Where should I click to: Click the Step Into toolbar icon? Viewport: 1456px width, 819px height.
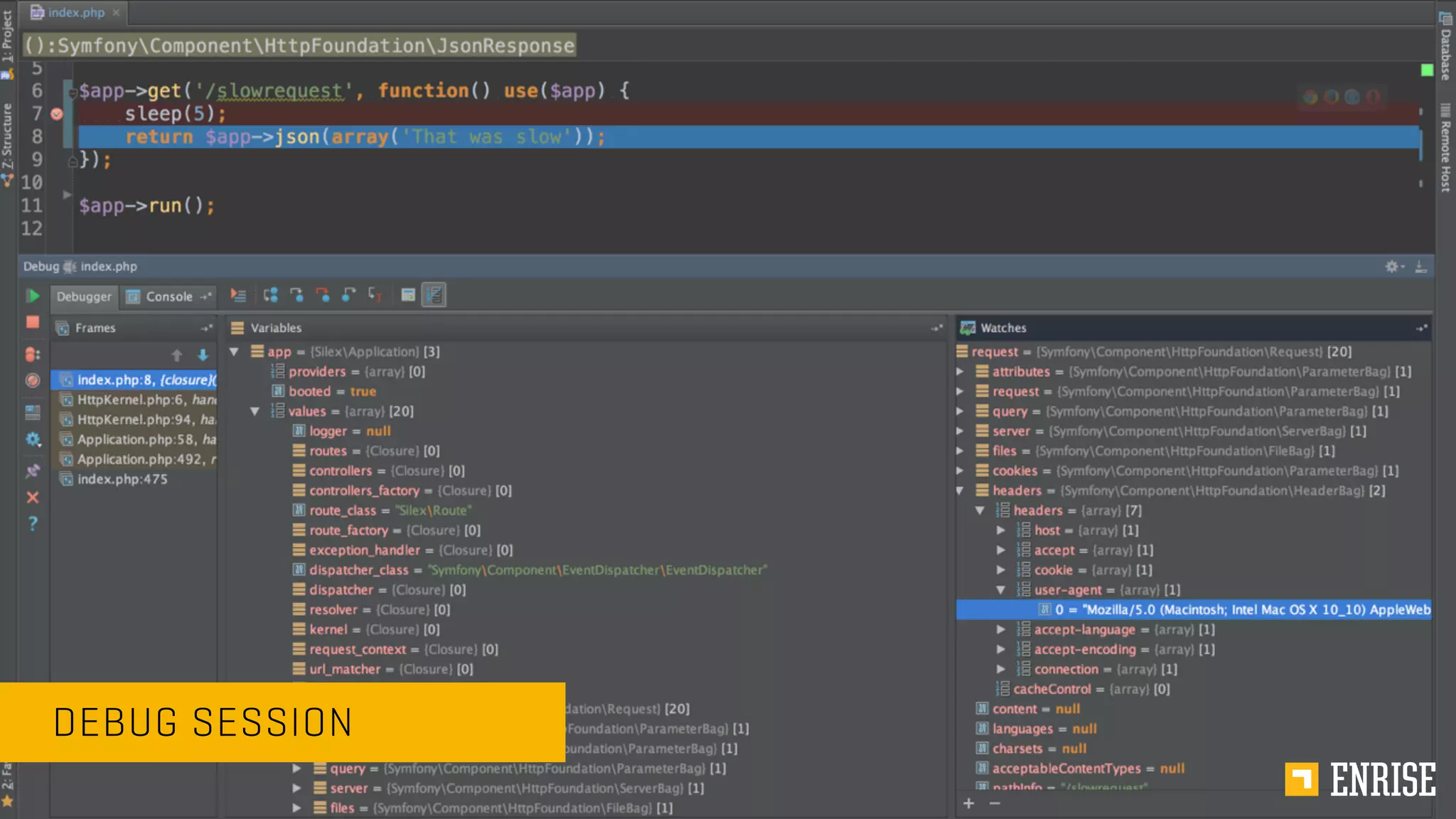coord(297,295)
